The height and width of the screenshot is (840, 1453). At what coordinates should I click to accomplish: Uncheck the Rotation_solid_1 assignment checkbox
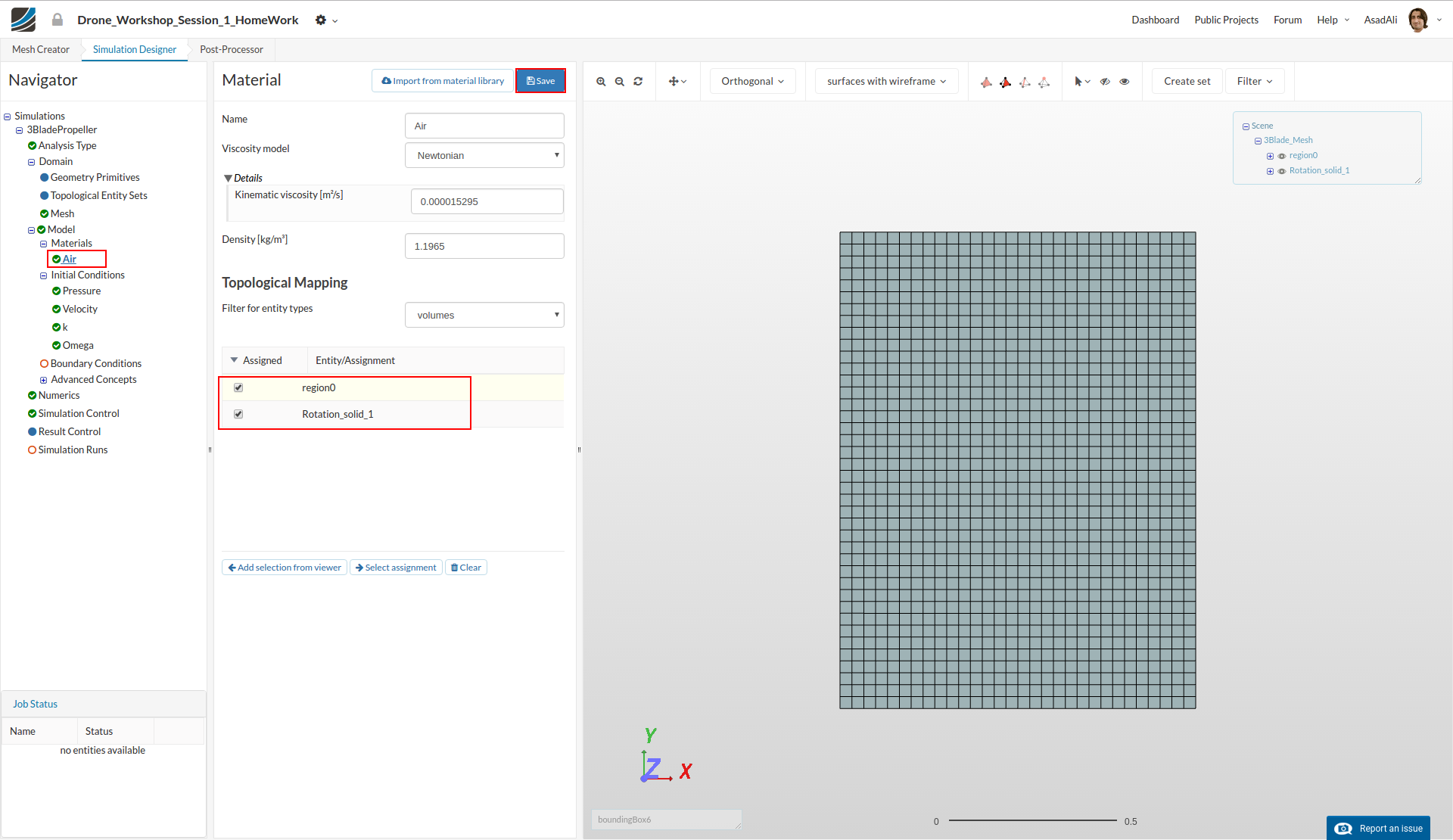(x=238, y=414)
